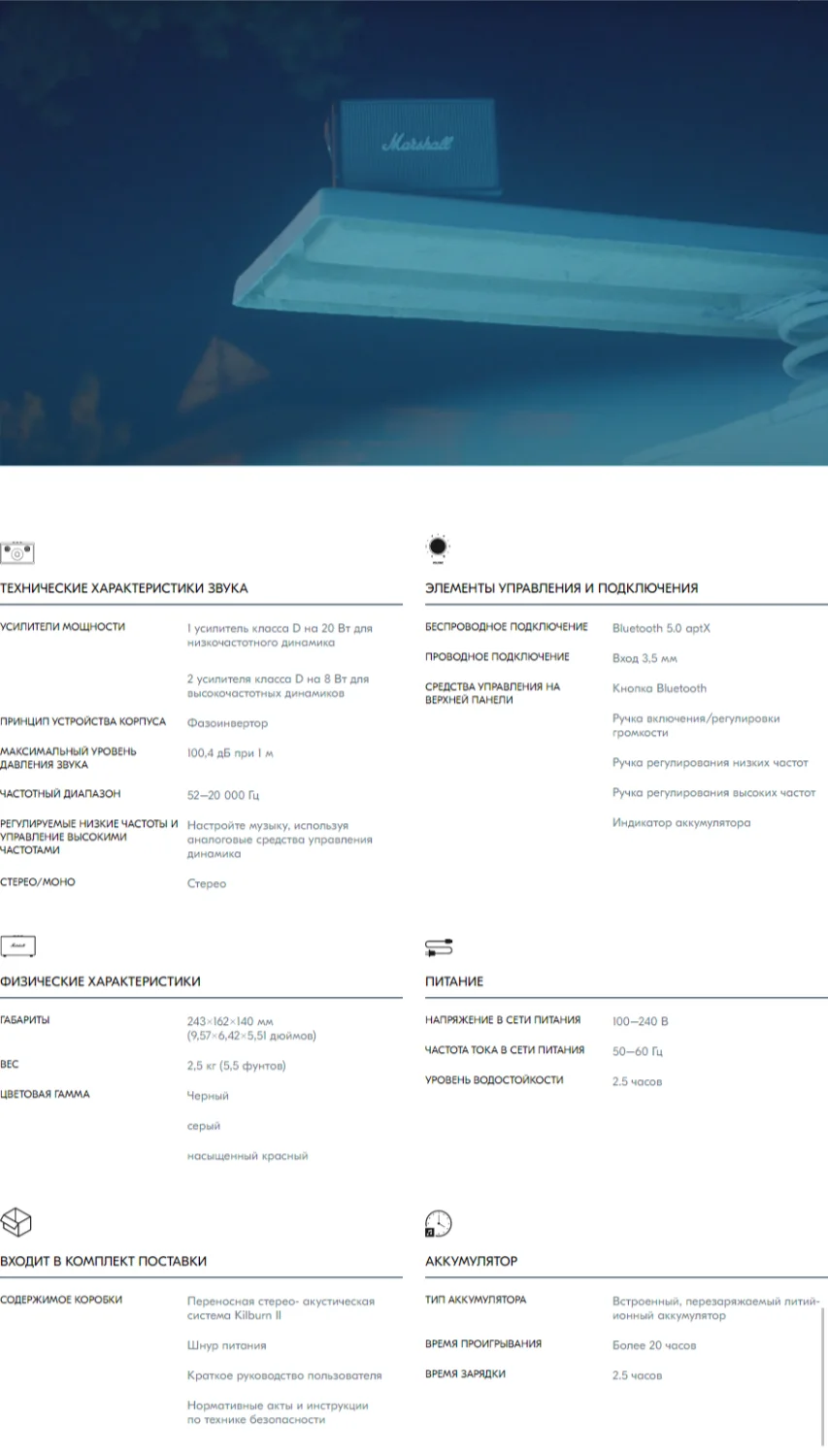Click value 100,4 дБ при 1 м

coord(230,753)
